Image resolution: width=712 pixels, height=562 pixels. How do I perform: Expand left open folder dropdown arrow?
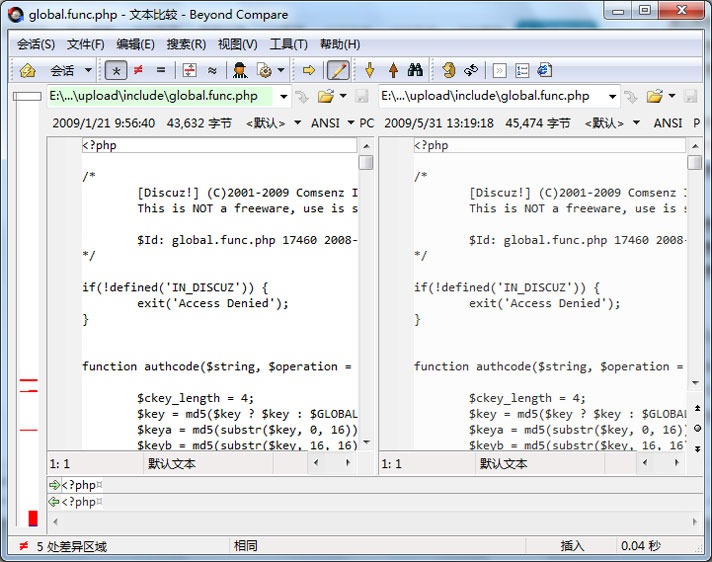click(343, 96)
